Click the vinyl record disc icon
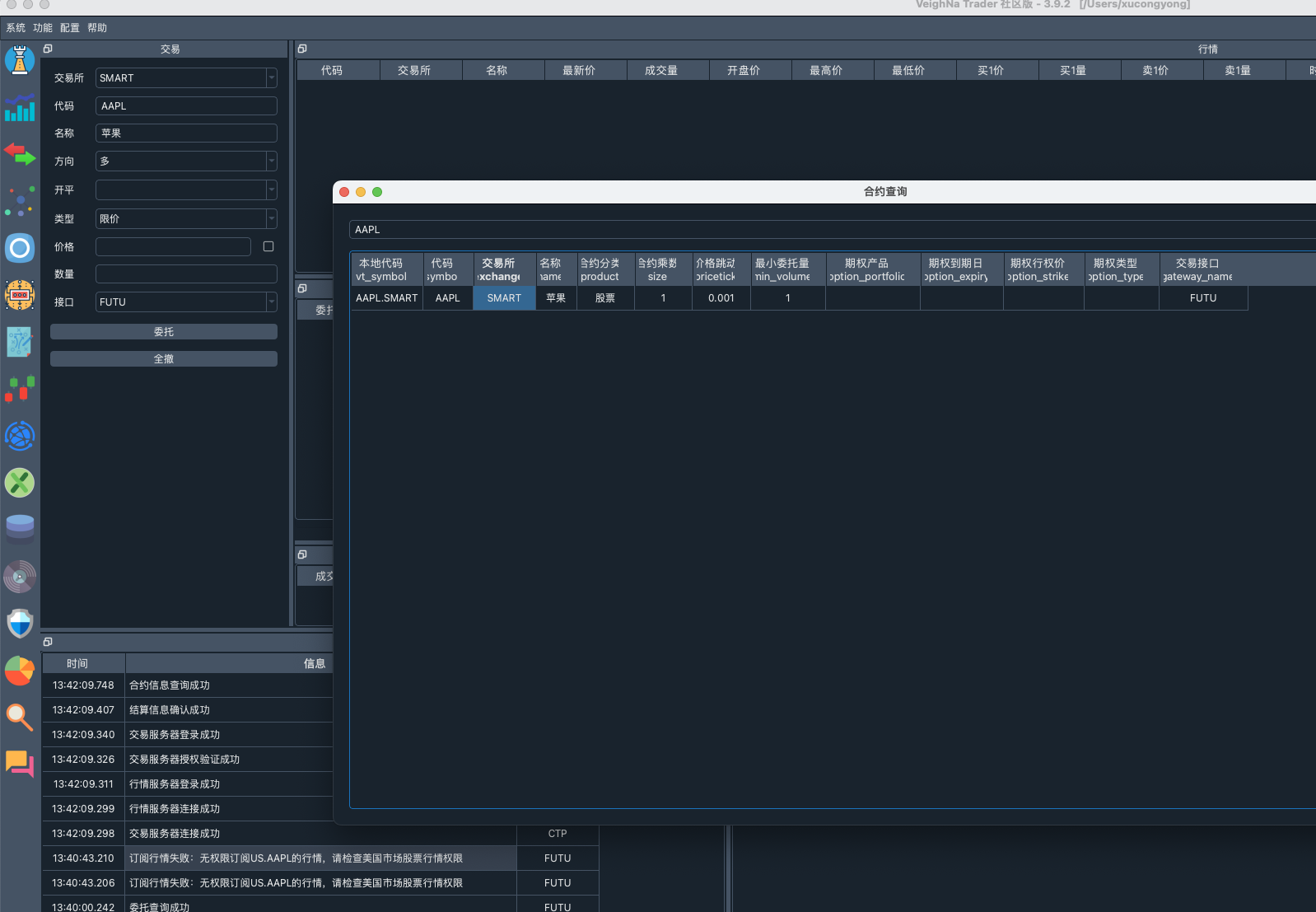The image size is (1316, 912). coord(20,577)
